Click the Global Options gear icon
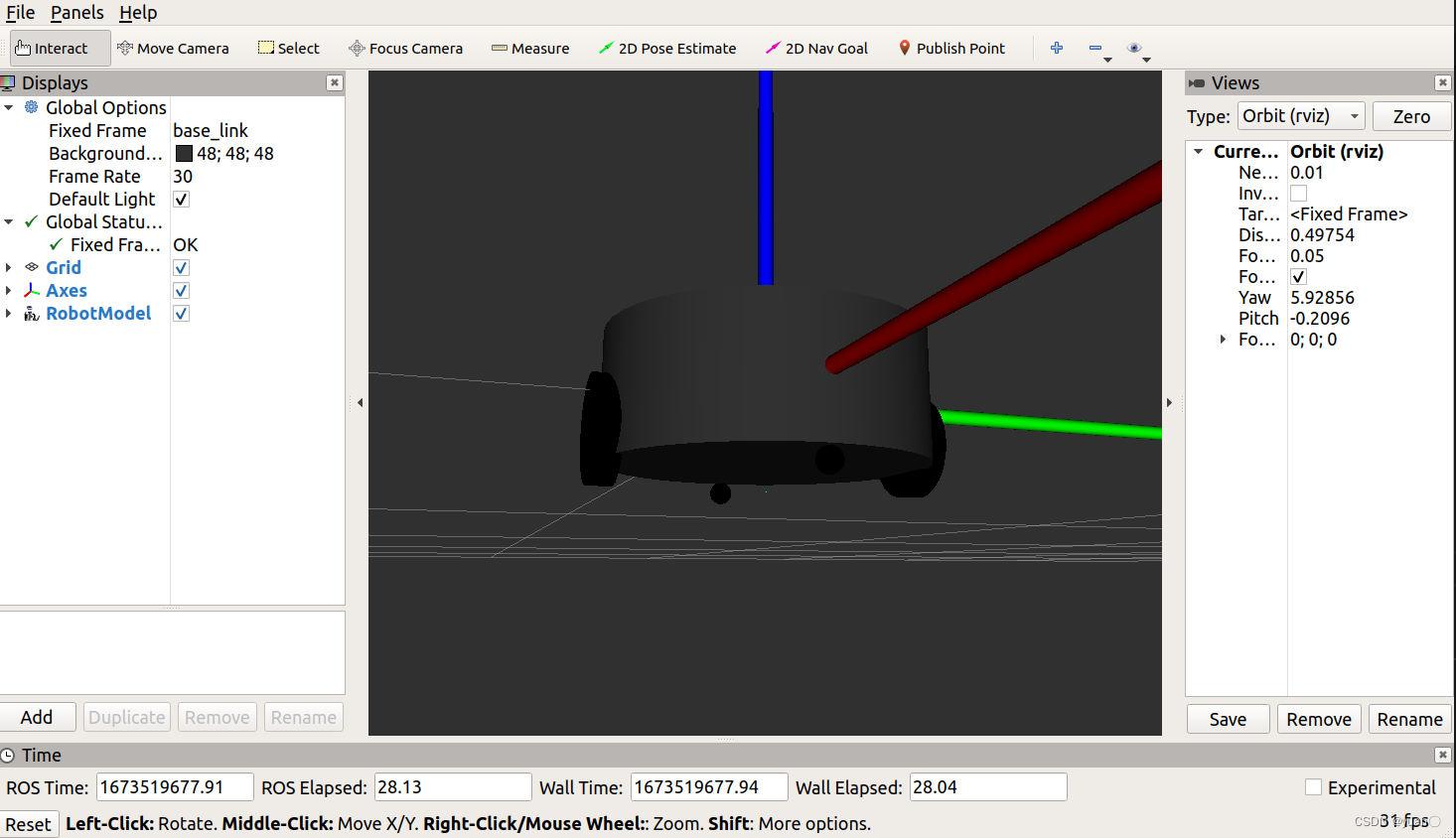1456x838 pixels. pyautogui.click(x=32, y=107)
